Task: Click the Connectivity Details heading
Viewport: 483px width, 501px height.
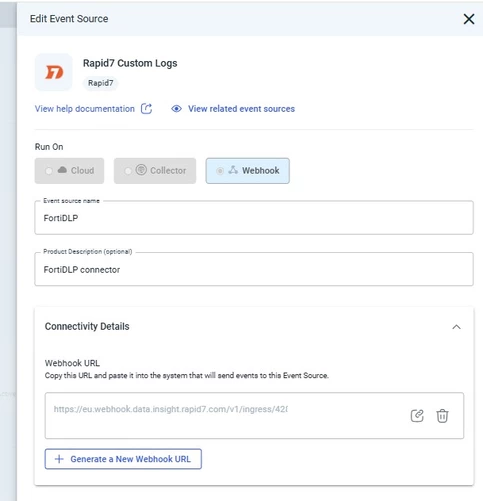Action: (87, 326)
